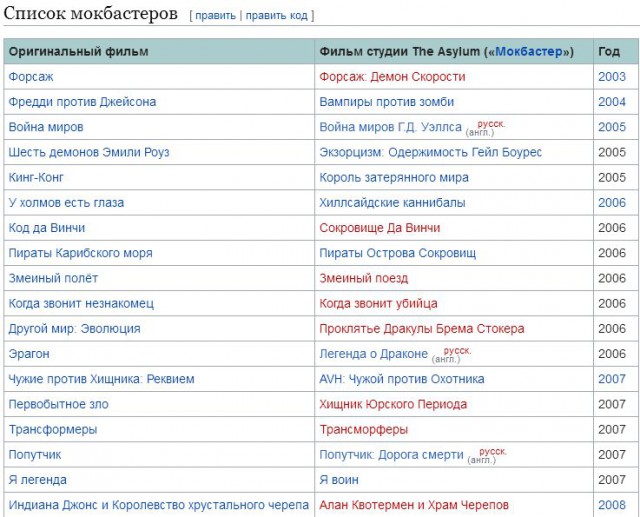This screenshot has width=640, height=517.
Task: Open 'Война миров Г.Д. Уэллса' link
Action: (390, 127)
